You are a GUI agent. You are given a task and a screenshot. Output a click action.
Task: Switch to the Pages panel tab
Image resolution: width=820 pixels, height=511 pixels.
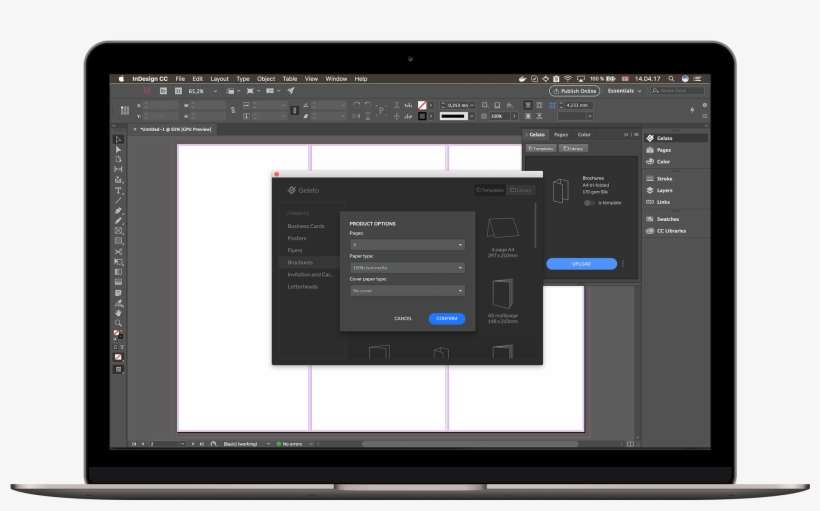coord(561,134)
